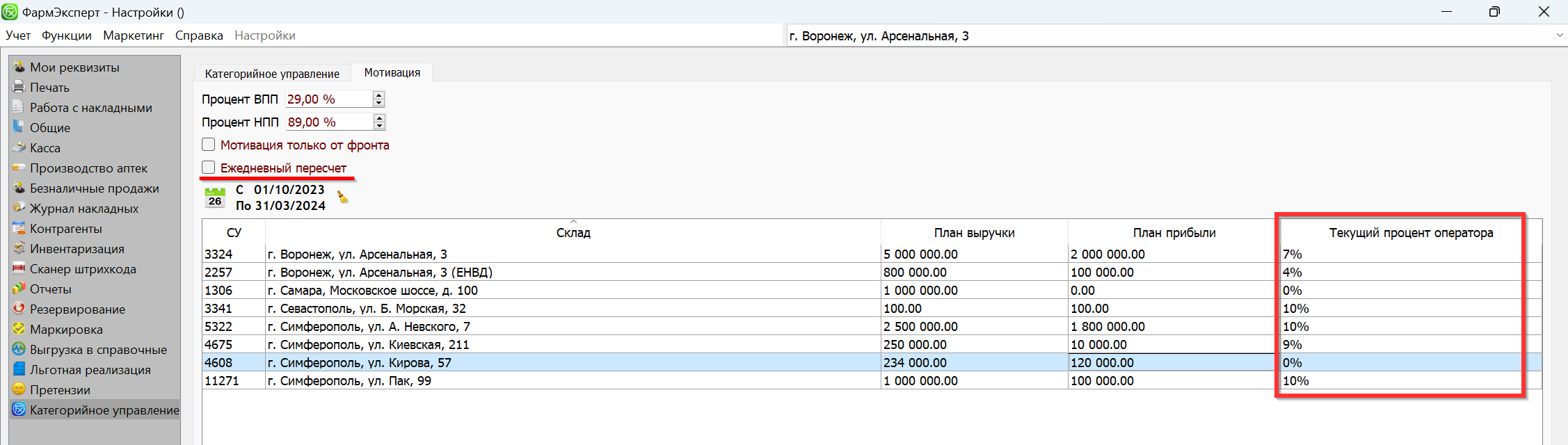Open Касса settings via its icon
Screen dimensions: 1568x445
19,147
